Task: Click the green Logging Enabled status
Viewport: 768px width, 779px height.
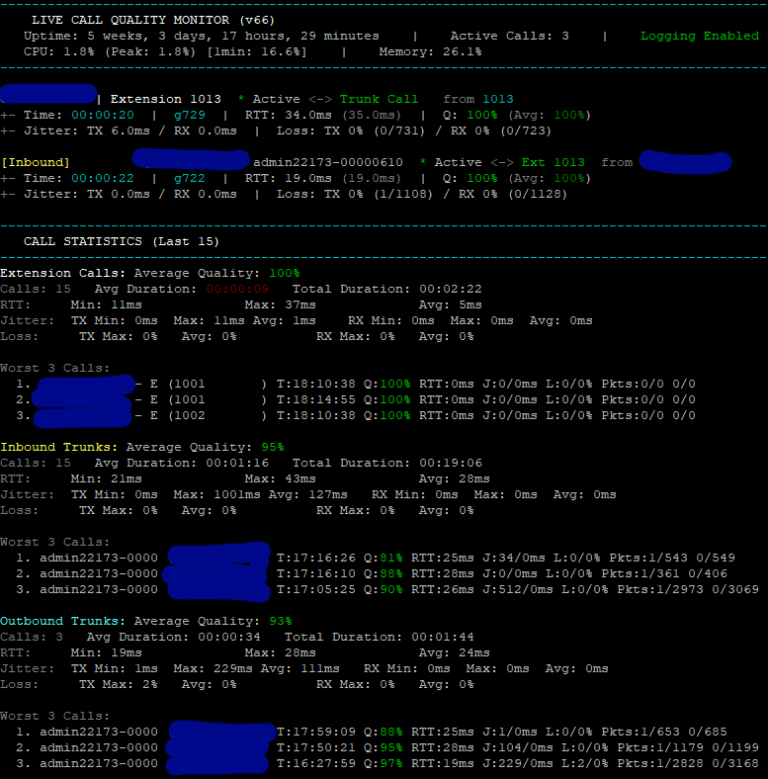Action: [x=699, y=36]
